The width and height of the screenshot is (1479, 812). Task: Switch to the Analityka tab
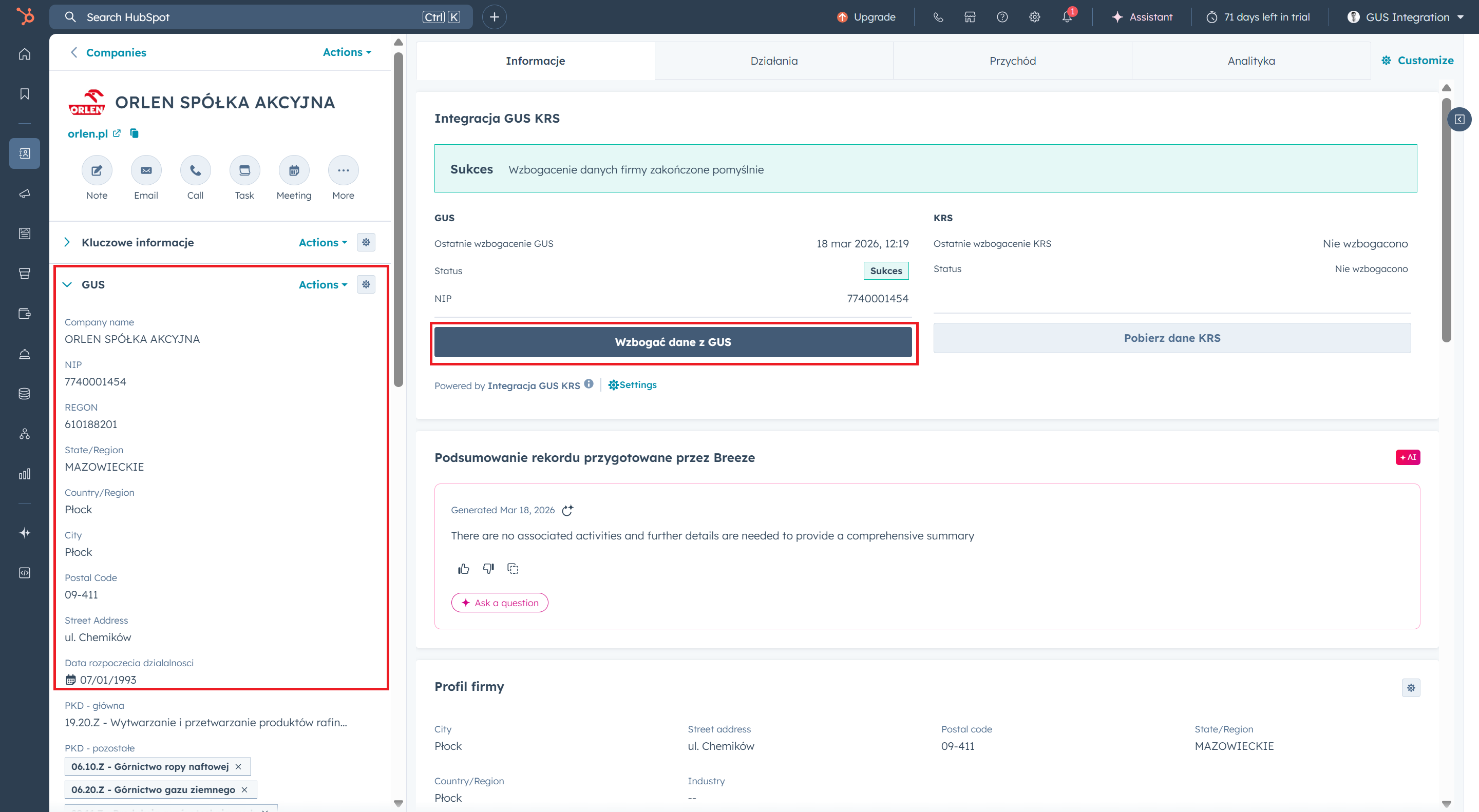pyautogui.click(x=1251, y=61)
